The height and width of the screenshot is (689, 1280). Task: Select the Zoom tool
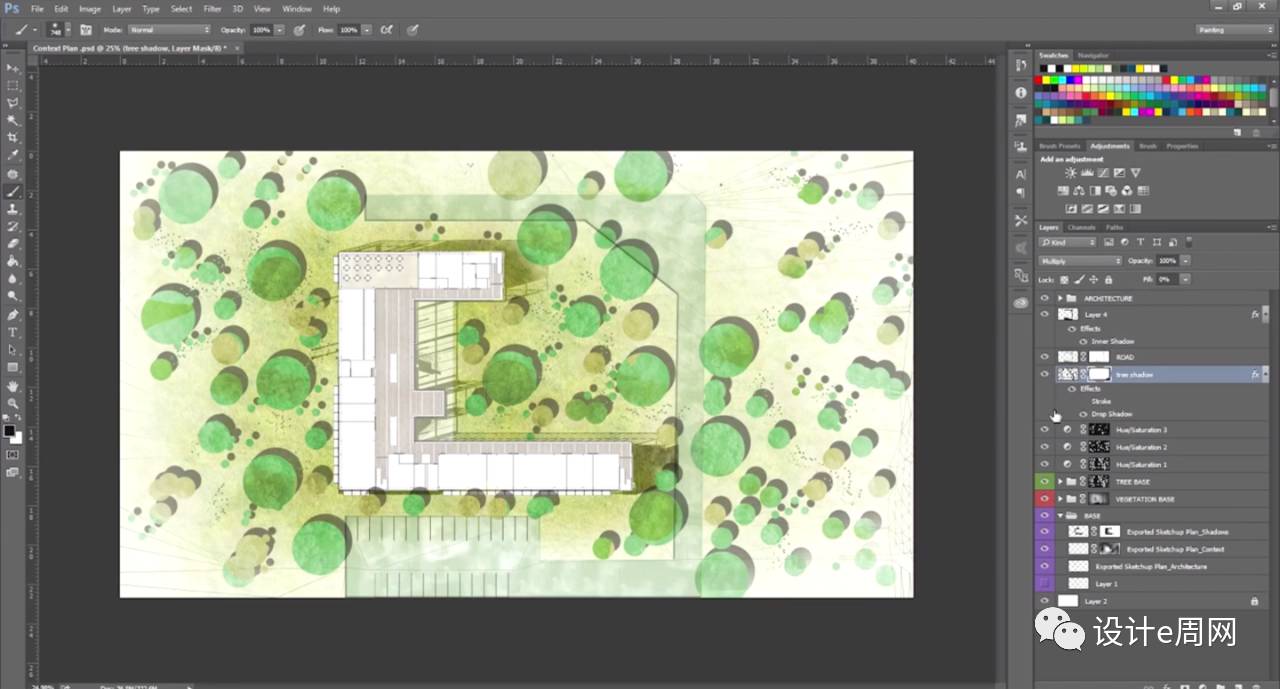click(13, 403)
